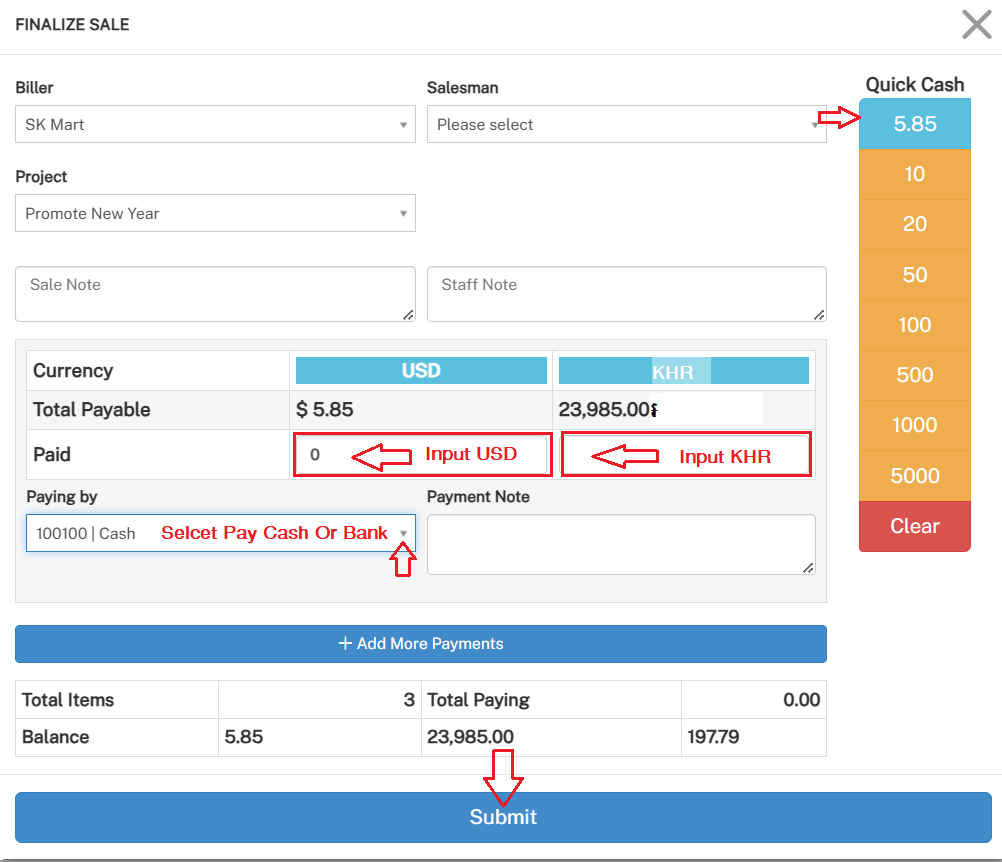Open the Biller dropdown showing SK Mart
Viewport: 1002px width, 862px height.
pyautogui.click(x=215, y=125)
